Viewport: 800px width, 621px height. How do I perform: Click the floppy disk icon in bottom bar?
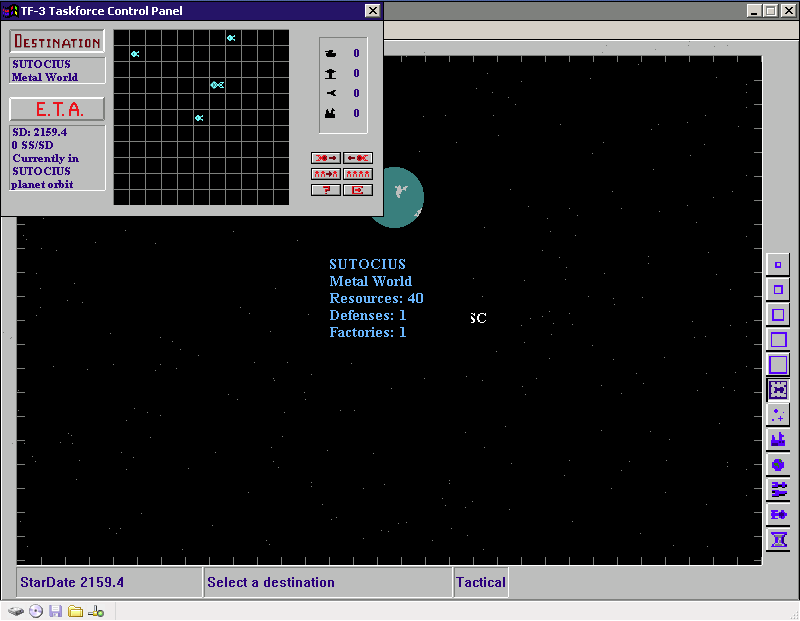click(56, 611)
